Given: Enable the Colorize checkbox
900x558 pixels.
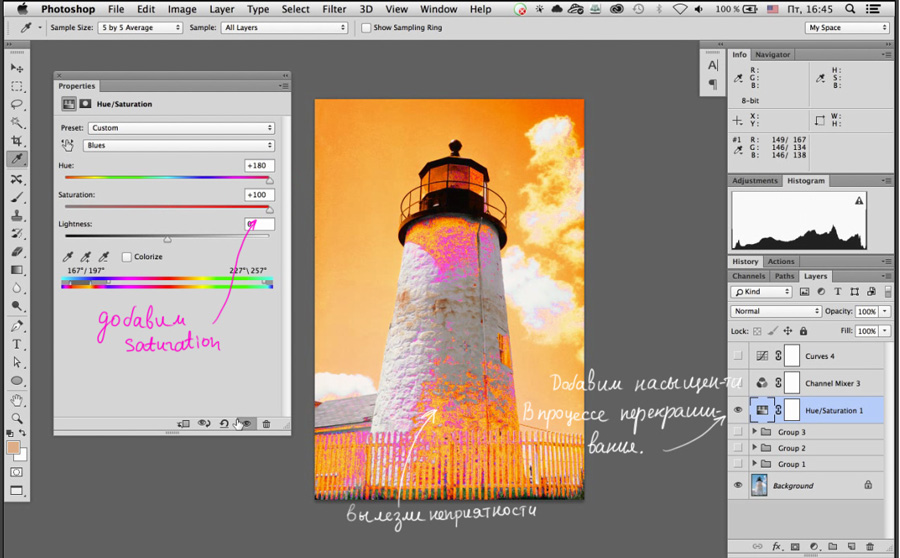Looking at the screenshot, I should (x=127, y=257).
